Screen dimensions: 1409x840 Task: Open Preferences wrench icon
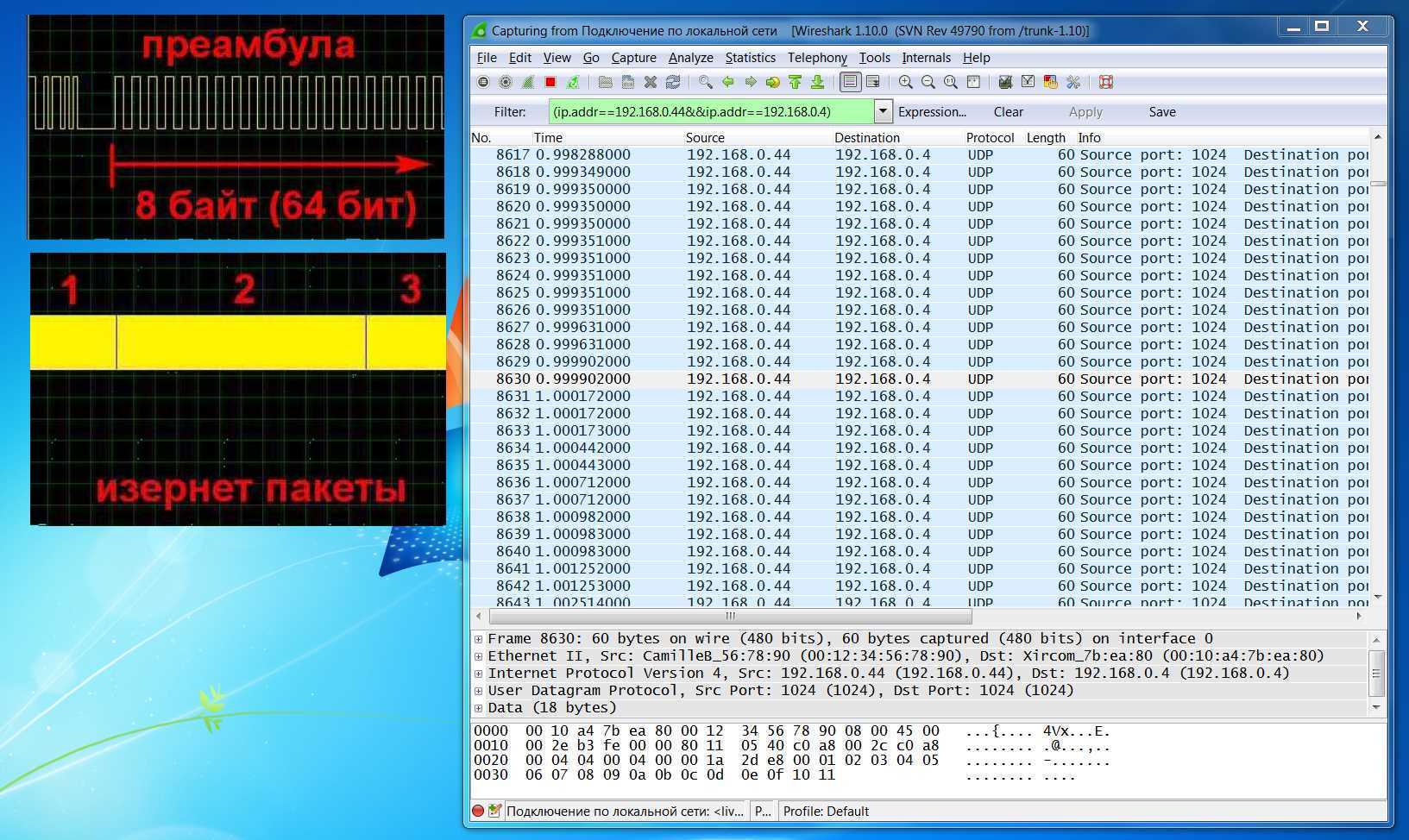click(1073, 82)
